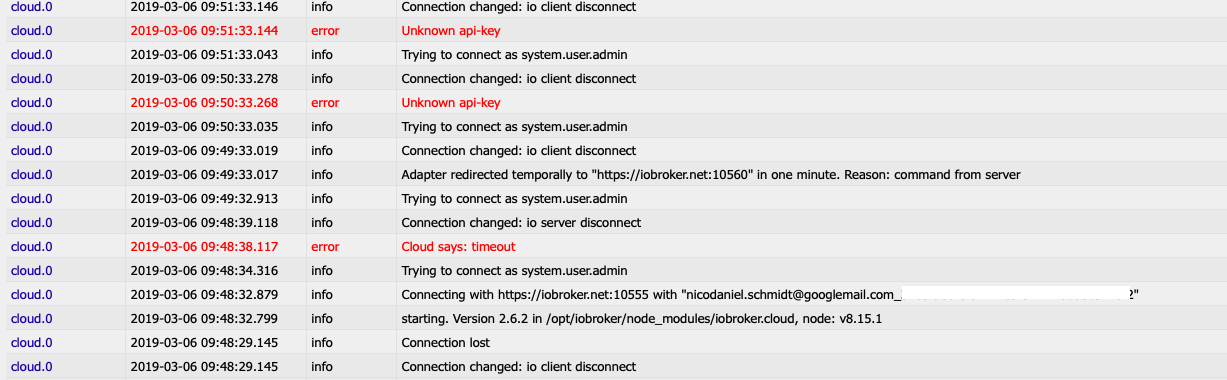Click the "Unknown api-key" message at 09:51:33.144
This screenshot has width=1227, height=380.
point(451,31)
